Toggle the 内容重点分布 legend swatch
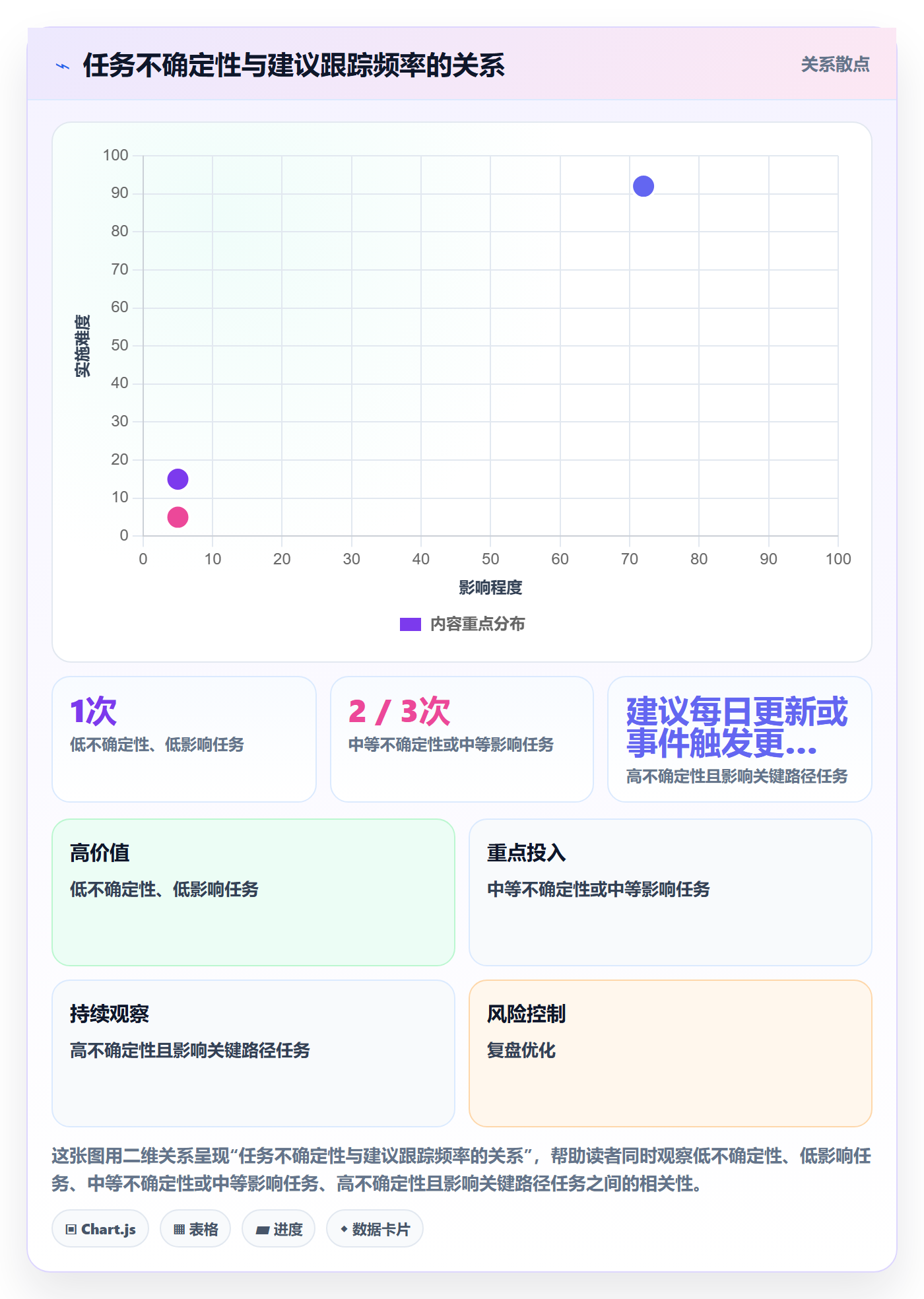 click(x=410, y=624)
